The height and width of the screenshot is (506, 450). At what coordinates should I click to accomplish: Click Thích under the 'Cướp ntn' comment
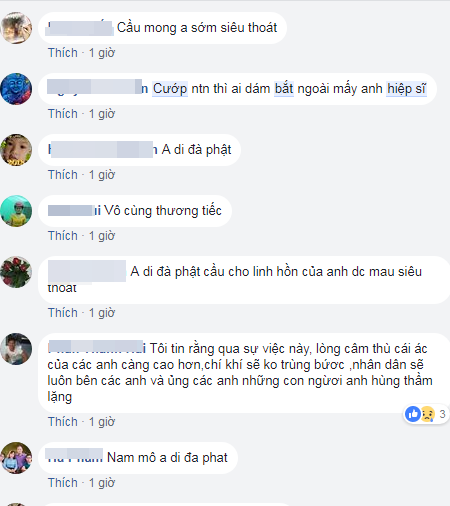(x=63, y=114)
